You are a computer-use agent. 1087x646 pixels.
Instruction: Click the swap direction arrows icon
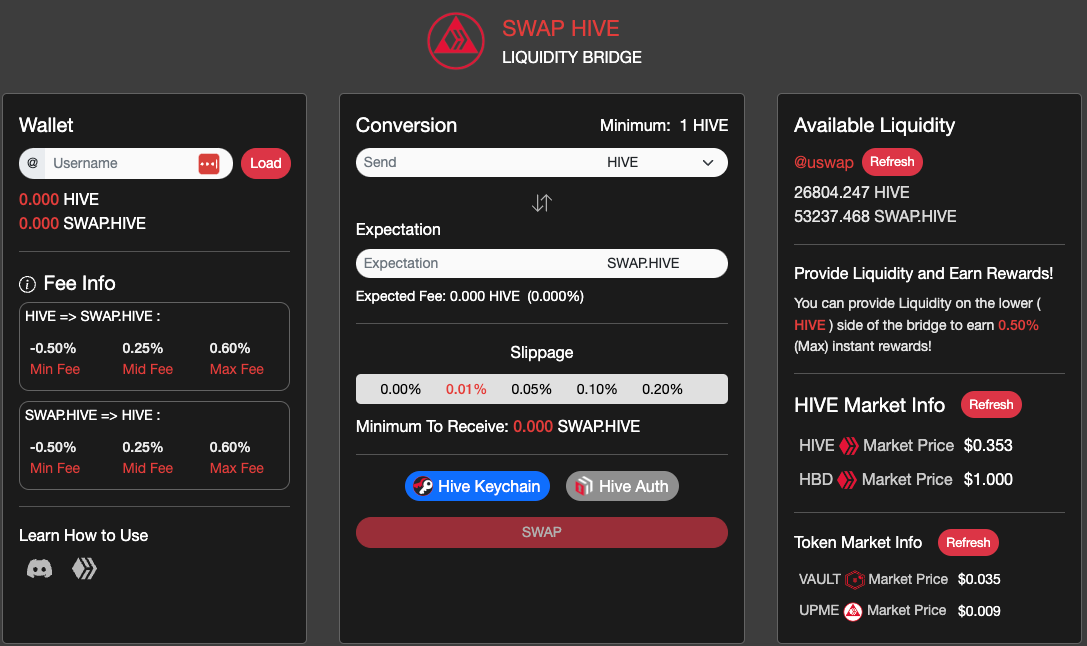point(541,203)
